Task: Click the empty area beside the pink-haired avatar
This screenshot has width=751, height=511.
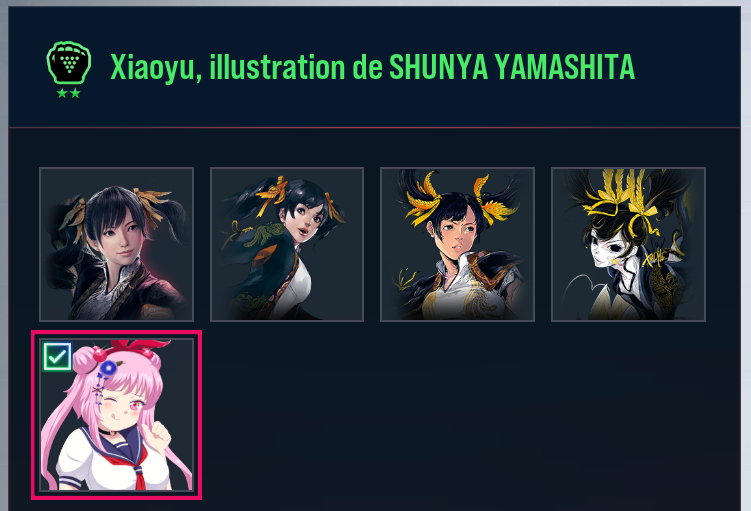Action: (469, 415)
